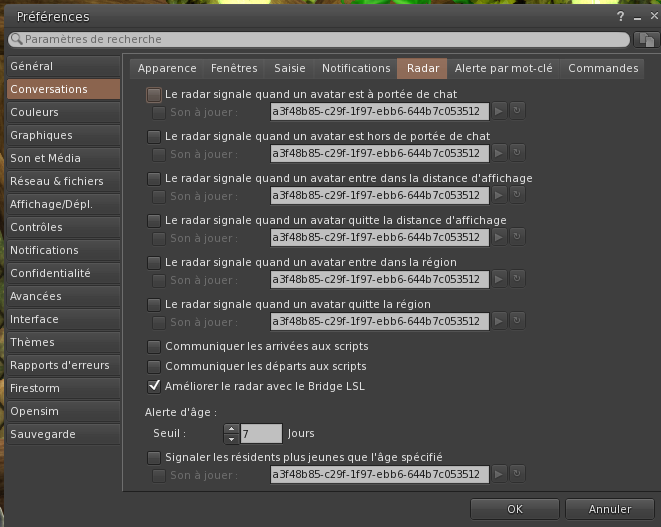Reset the sound for avatar leaving draw distance
Viewport: 661px width, 527px height.
click(517, 238)
